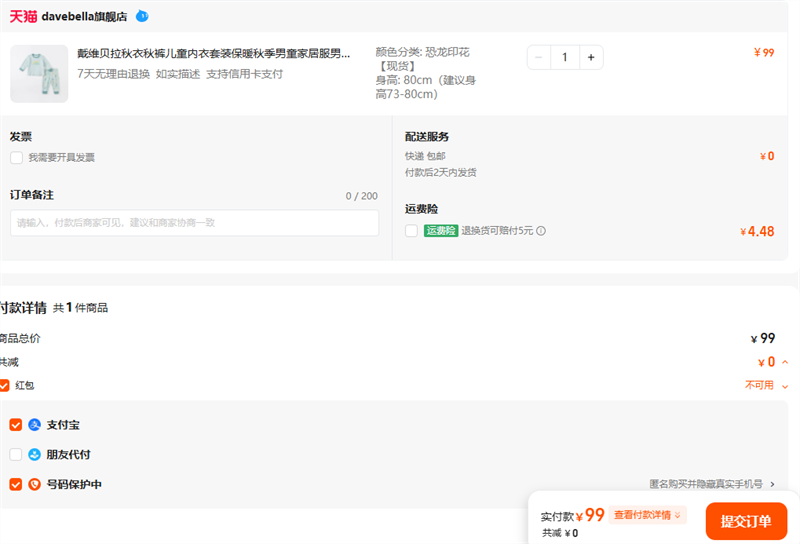Increase quantity with the plus button

[590, 58]
